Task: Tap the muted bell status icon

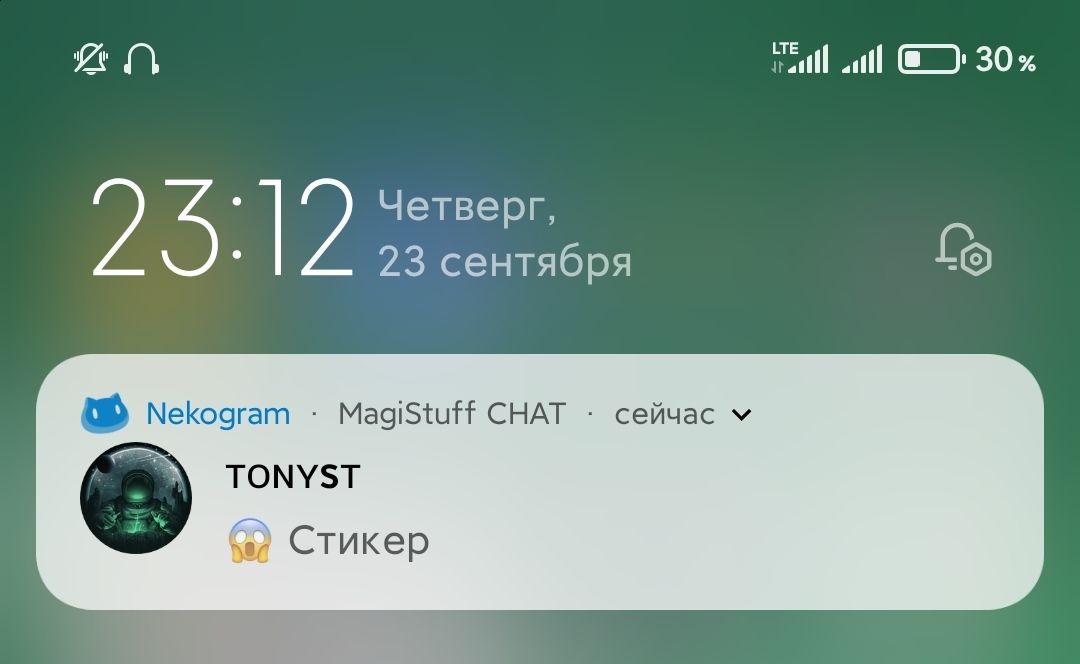Action: 91,59
